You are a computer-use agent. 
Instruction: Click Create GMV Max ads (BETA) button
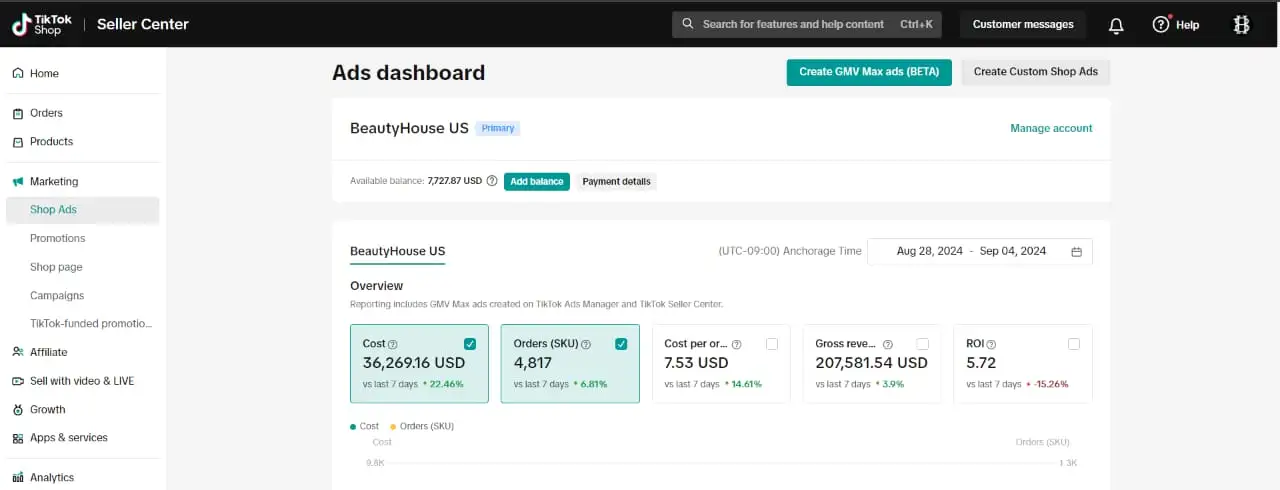click(x=869, y=72)
